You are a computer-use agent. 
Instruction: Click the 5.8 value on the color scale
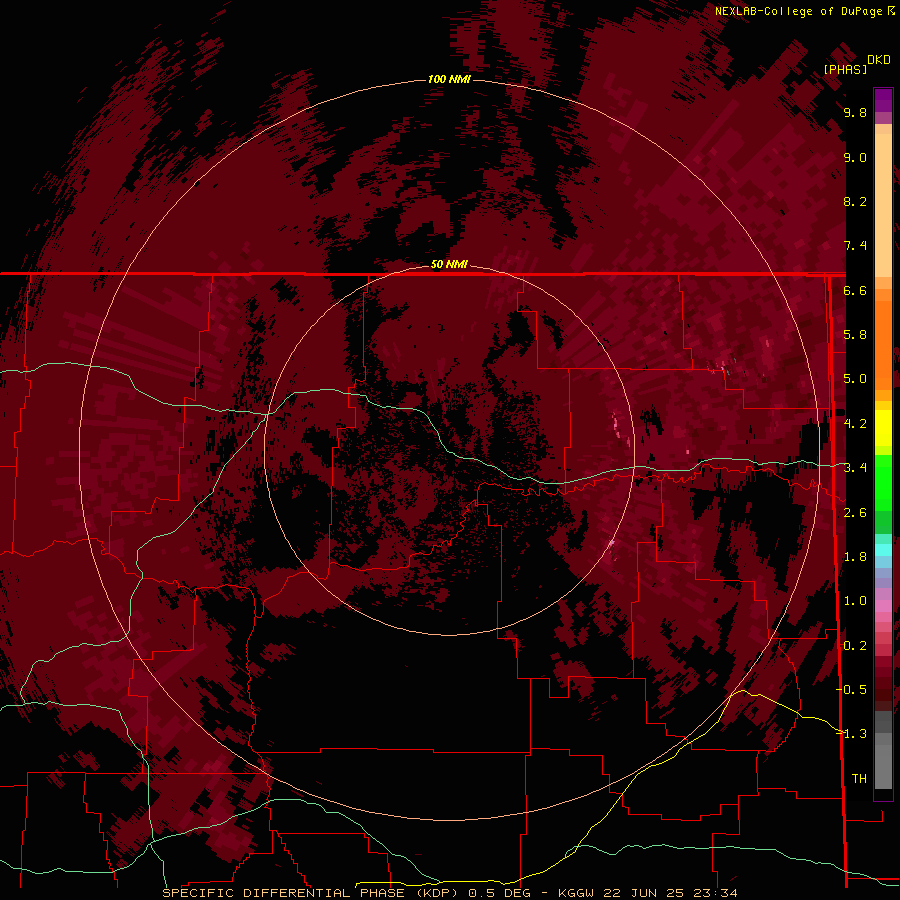pyautogui.click(x=855, y=335)
